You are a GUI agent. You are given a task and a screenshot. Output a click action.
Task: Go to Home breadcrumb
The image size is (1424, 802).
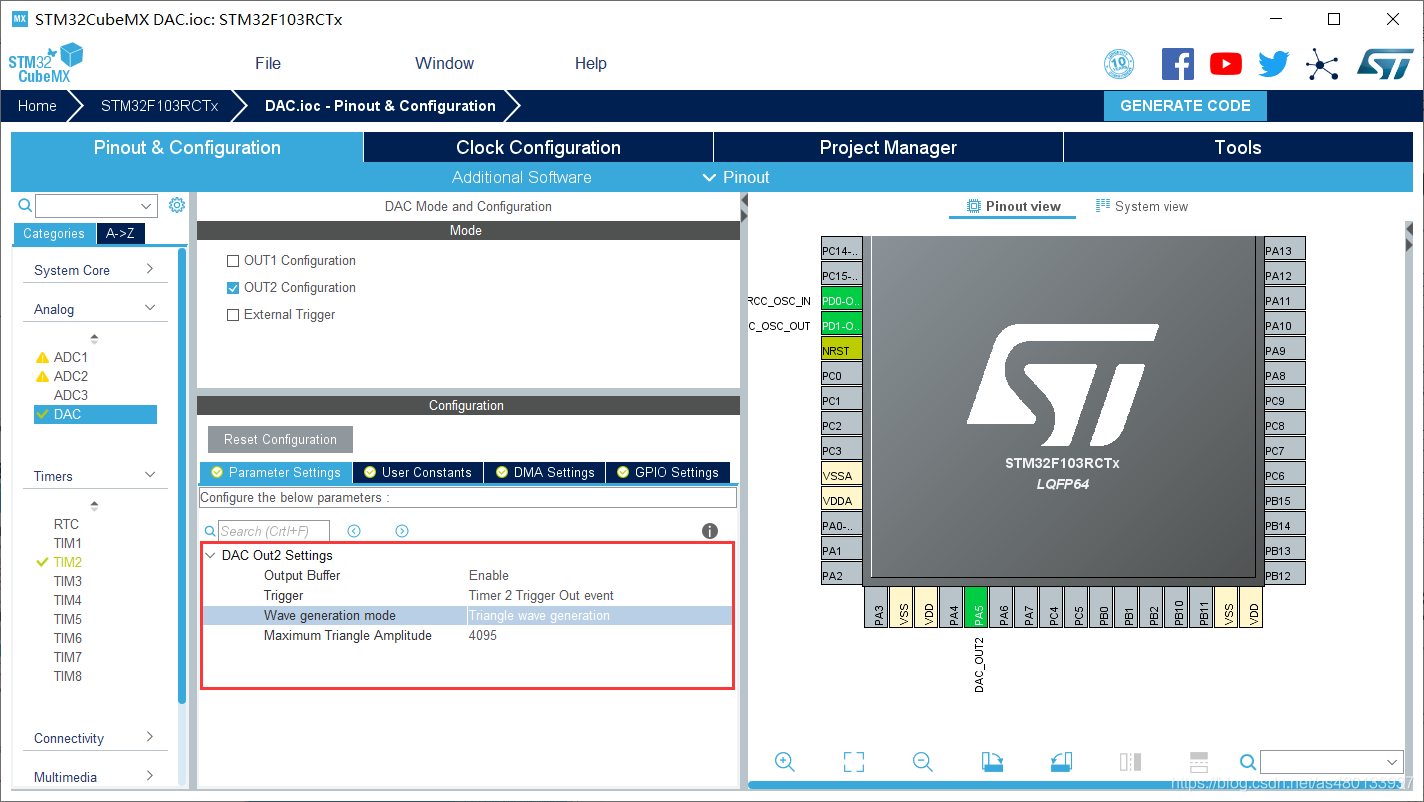pyautogui.click(x=37, y=106)
